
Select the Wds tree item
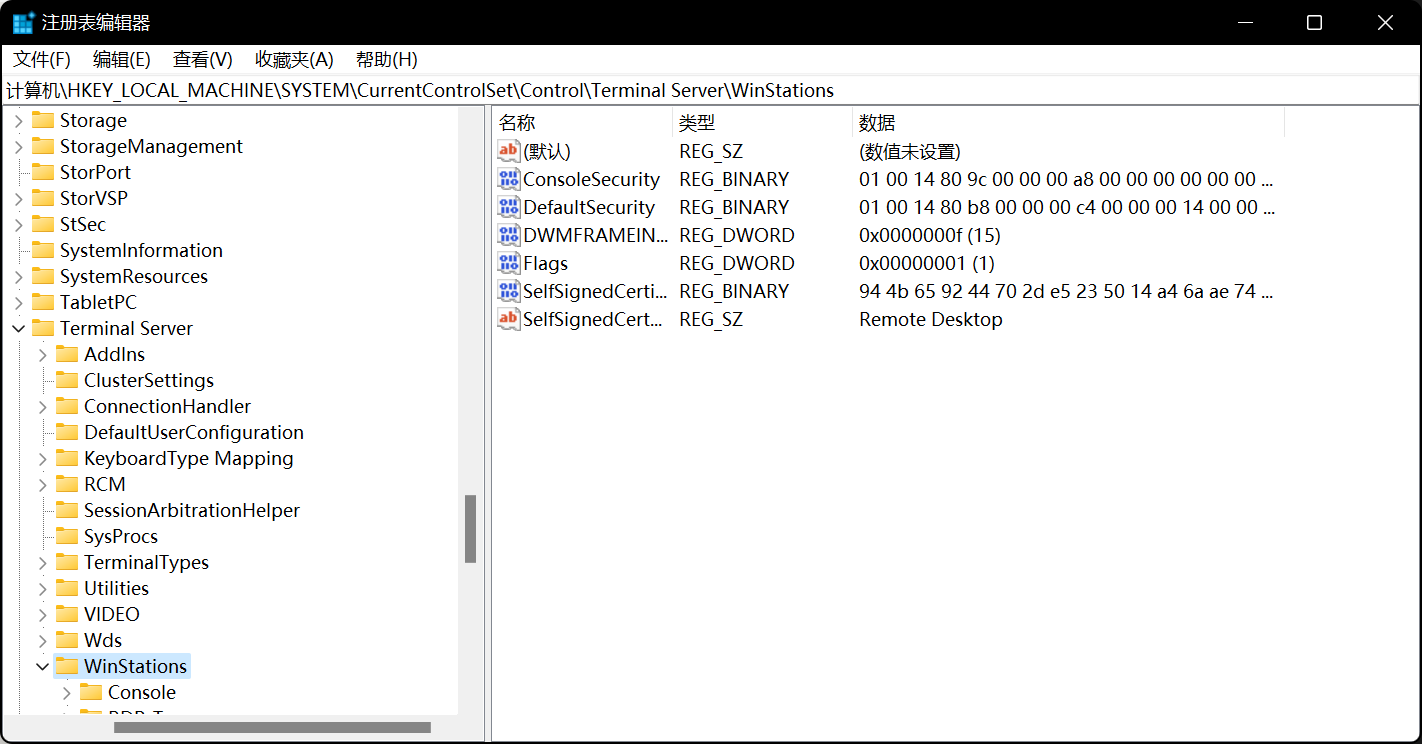pyautogui.click(x=103, y=640)
